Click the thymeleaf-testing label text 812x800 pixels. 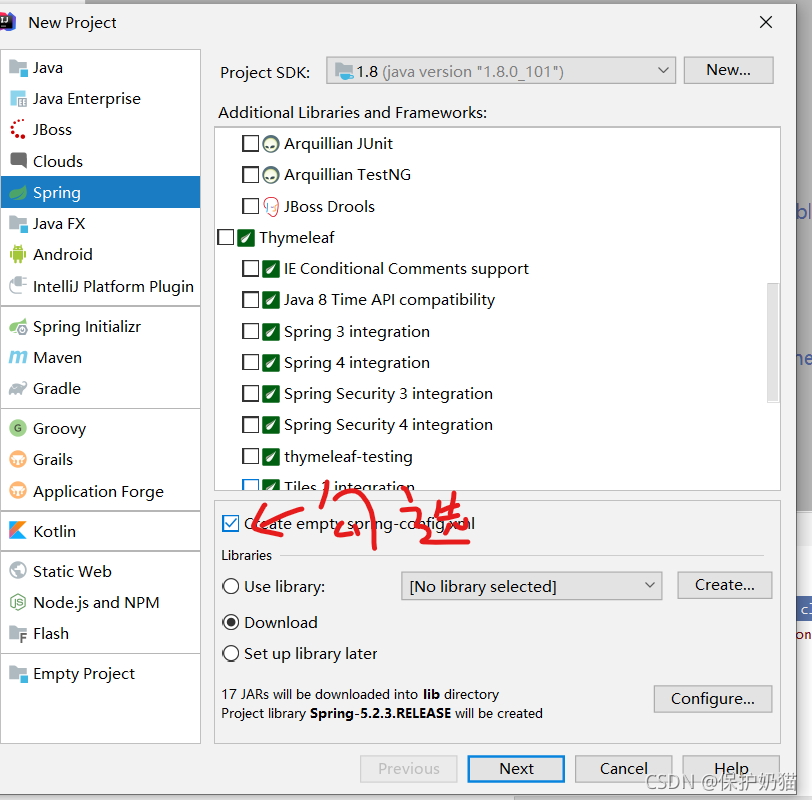point(348,457)
